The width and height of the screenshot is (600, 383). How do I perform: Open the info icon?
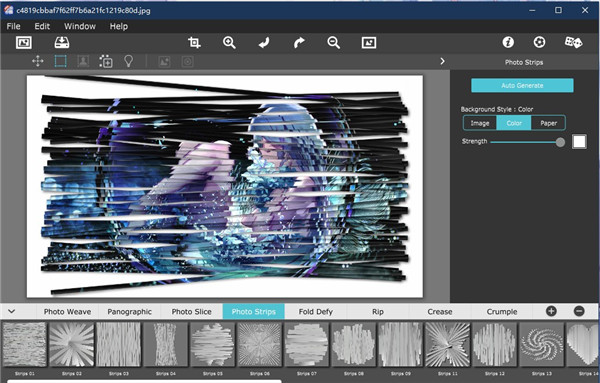point(508,42)
